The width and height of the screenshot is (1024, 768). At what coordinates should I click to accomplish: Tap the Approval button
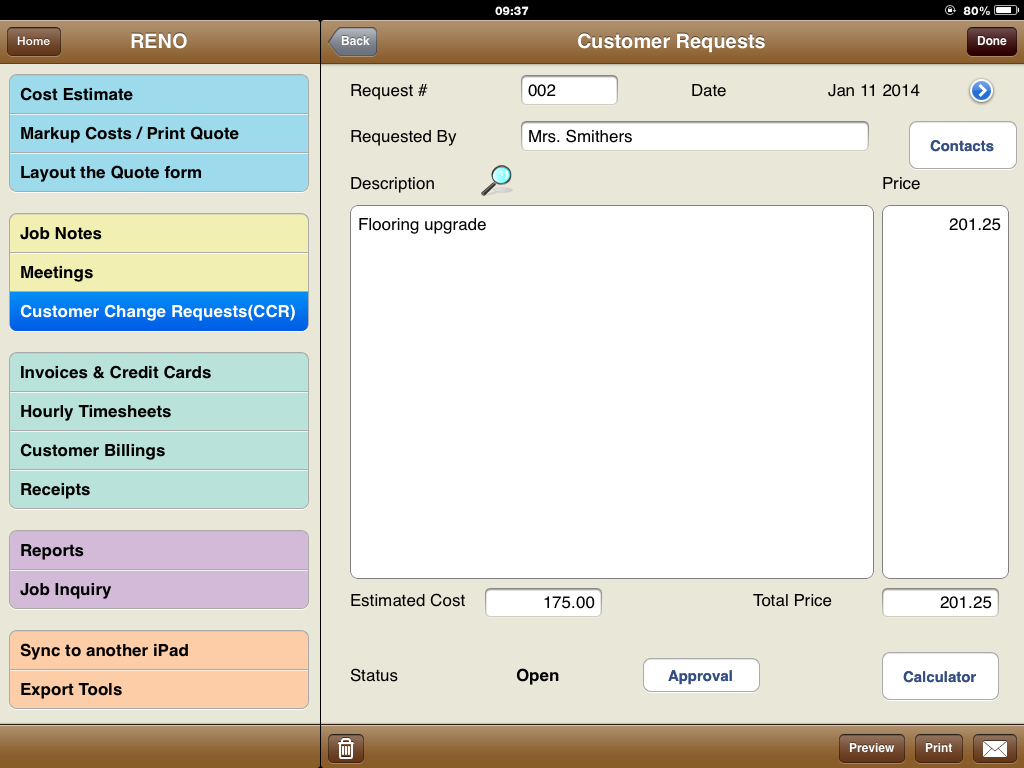pyautogui.click(x=700, y=676)
